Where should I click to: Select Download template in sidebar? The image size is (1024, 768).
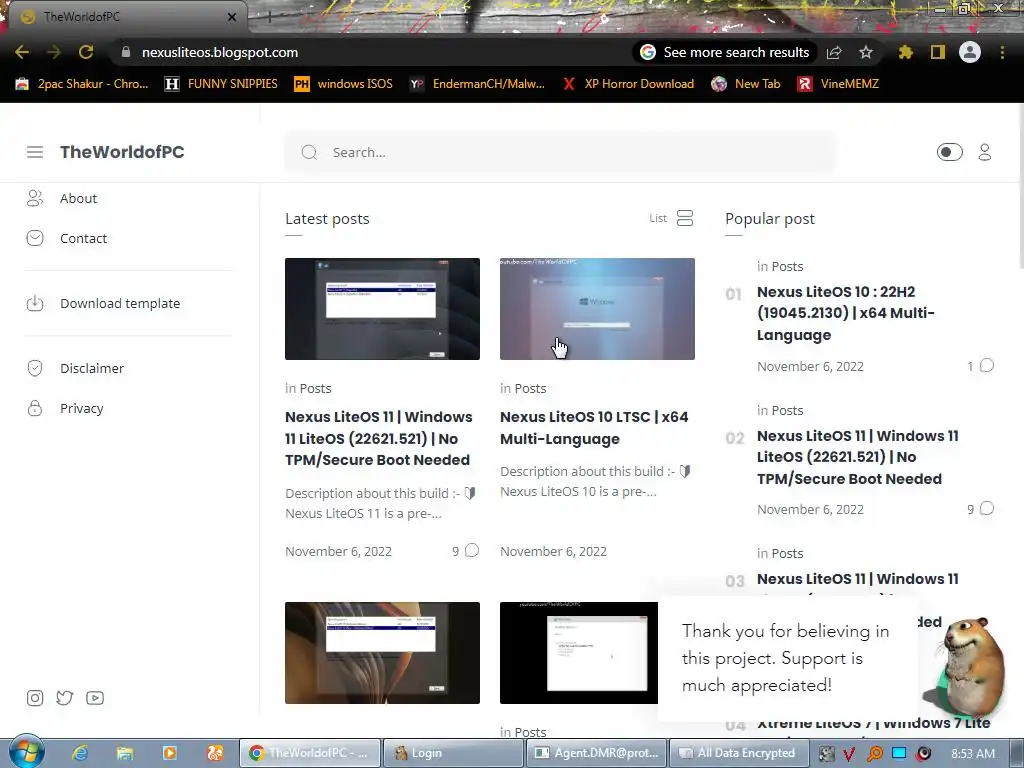[120, 304]
